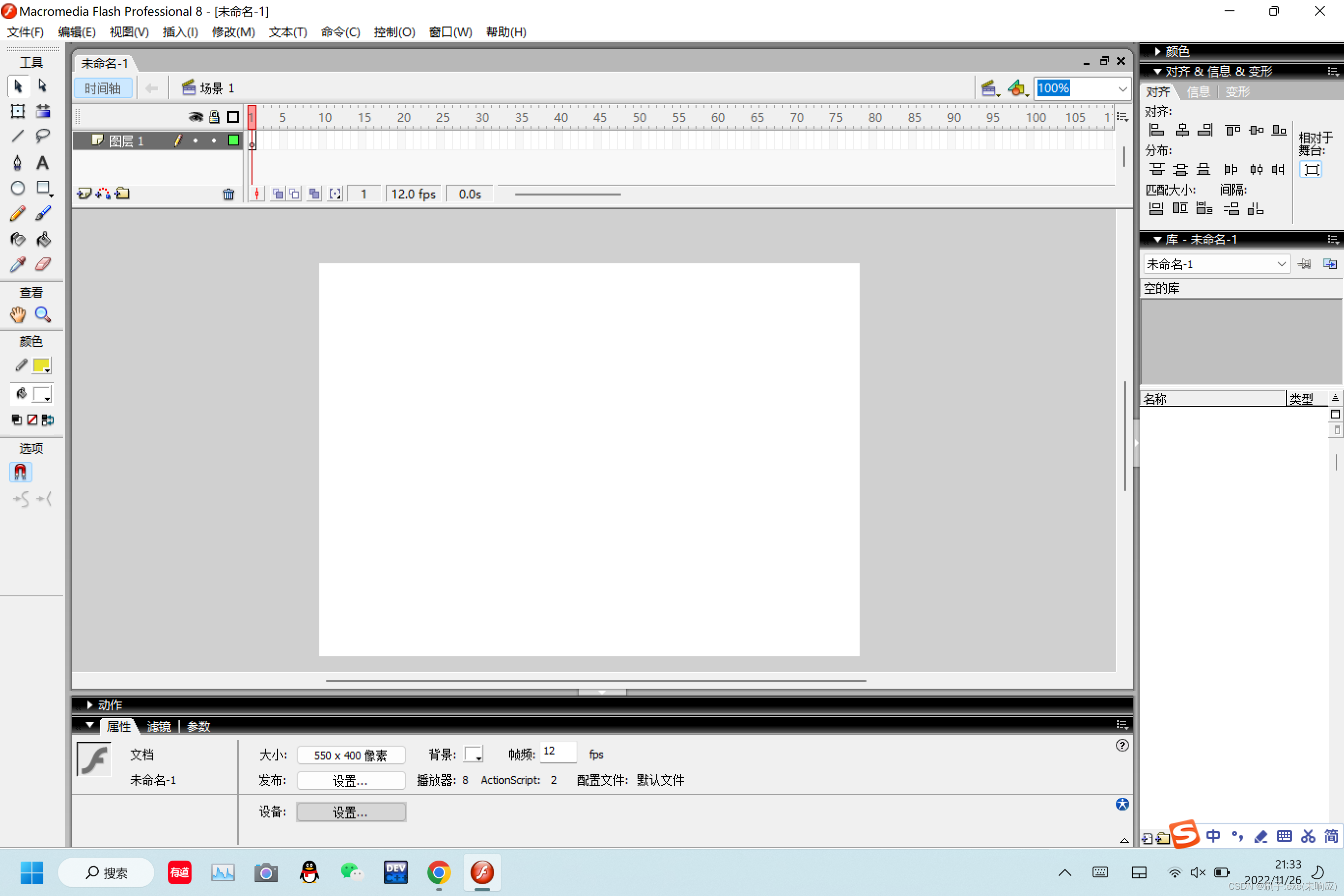The height and width of the screenshot is (896, 1344).
Task: Click the 550 x 400 像素 size button
Action: [x=350, y=755]
